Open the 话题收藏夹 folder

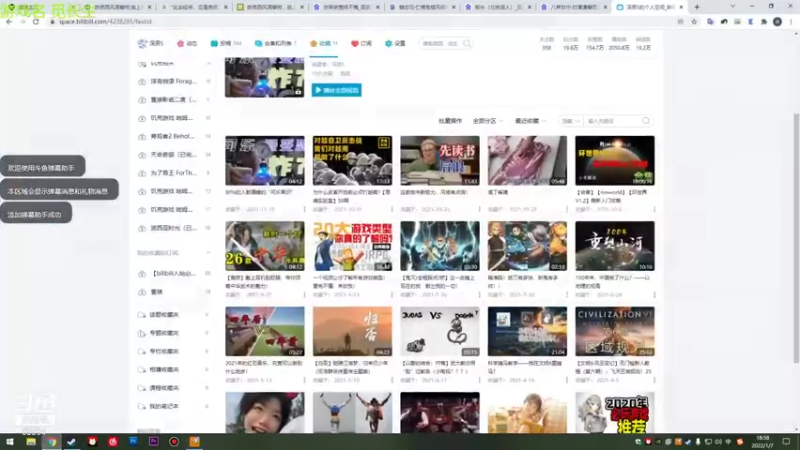(174, 315)
